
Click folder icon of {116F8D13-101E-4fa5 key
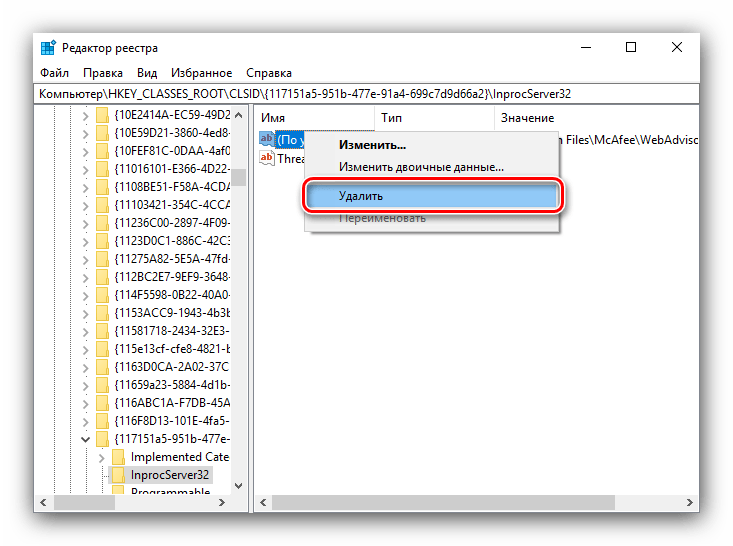102,421
